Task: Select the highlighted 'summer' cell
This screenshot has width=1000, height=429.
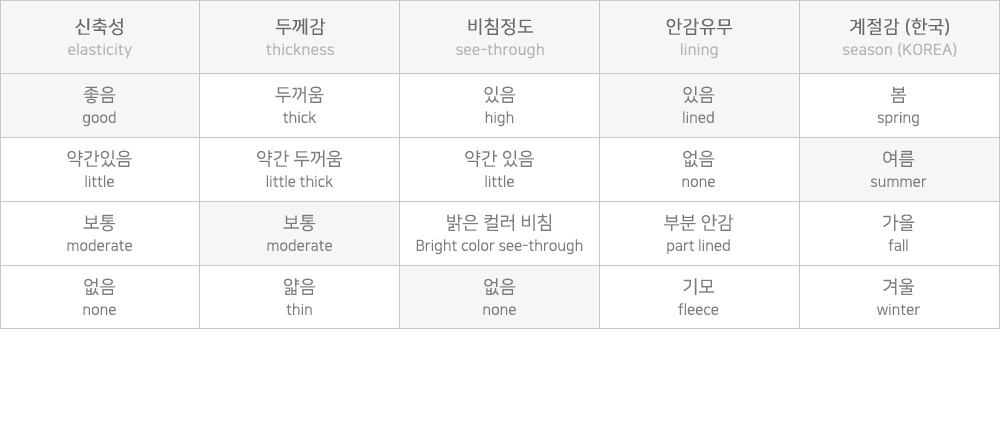Action: click(x=899, y=170)
